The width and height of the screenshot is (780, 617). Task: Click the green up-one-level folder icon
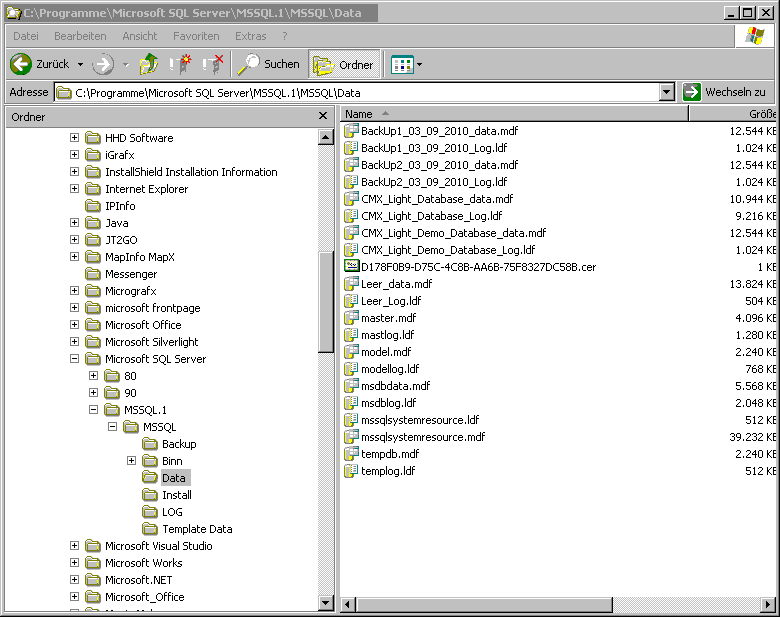[x=149, y=64]
